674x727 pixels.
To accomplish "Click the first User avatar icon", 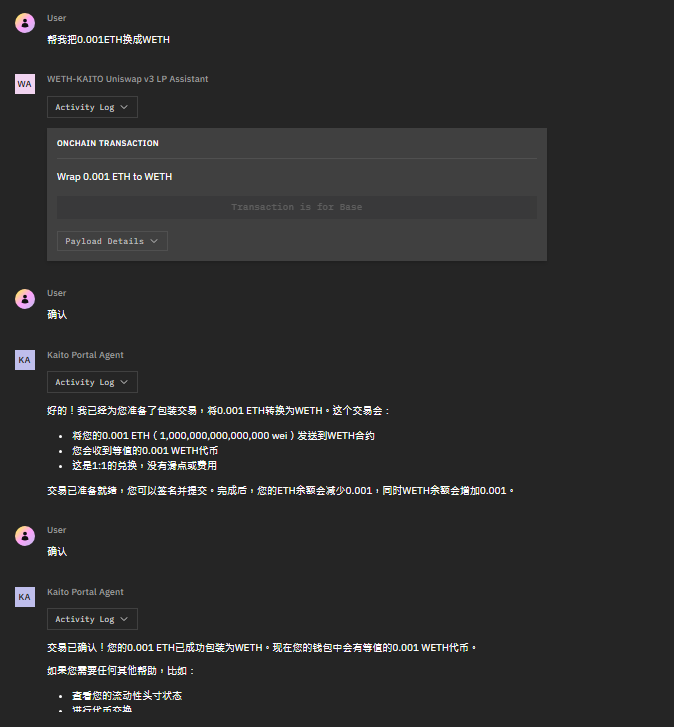I will click(25, 23).
